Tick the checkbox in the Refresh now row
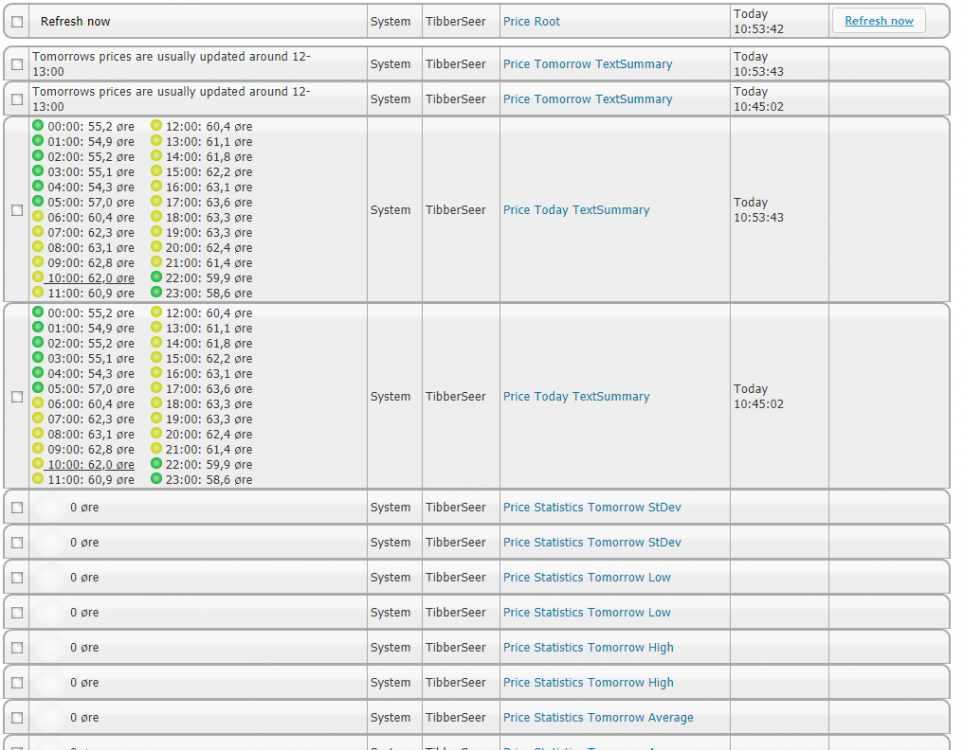 pos(17,22)
